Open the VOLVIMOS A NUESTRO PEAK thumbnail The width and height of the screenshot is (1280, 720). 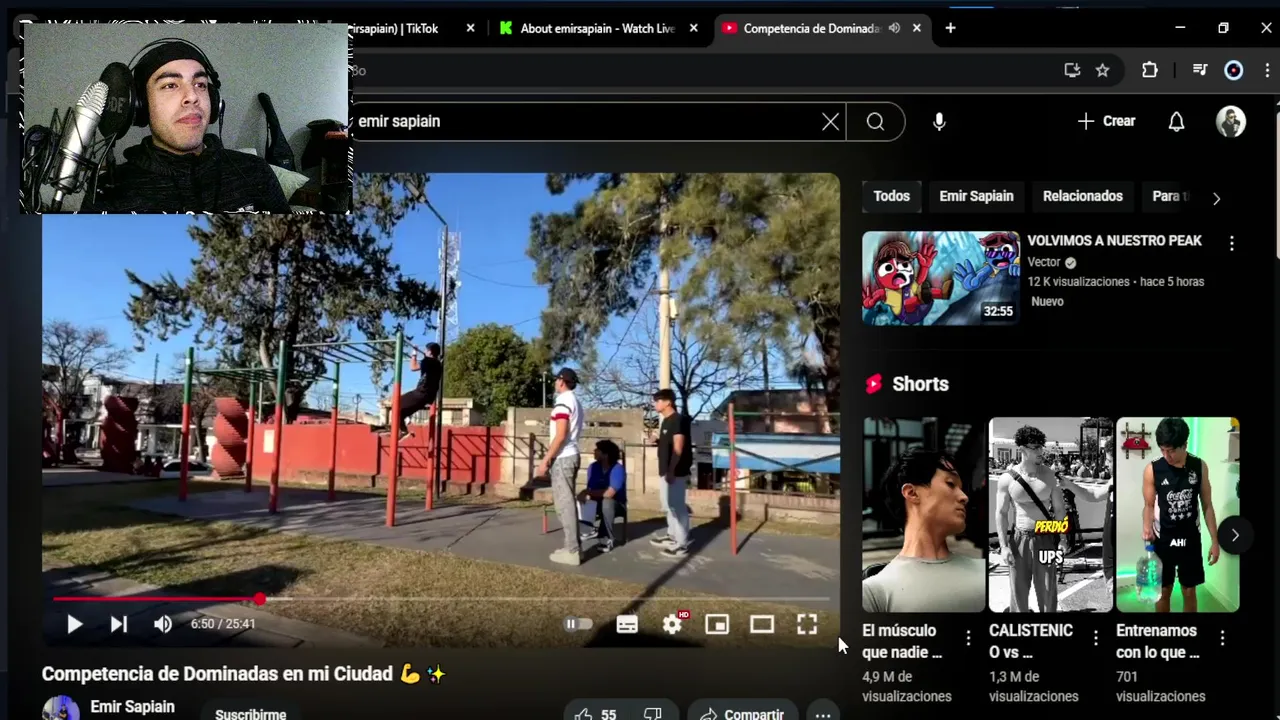click(941, 278)
